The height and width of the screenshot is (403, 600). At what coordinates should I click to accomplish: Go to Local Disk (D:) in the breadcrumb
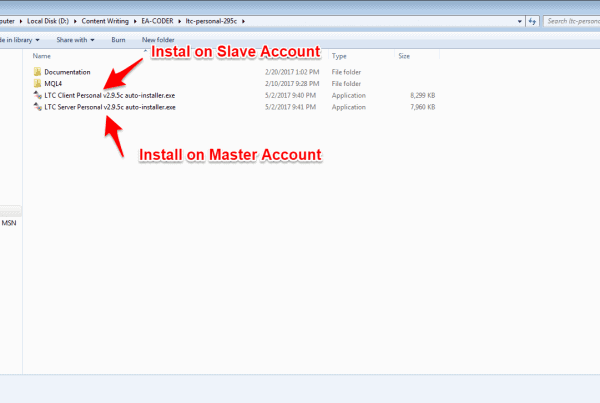point(48,21)
